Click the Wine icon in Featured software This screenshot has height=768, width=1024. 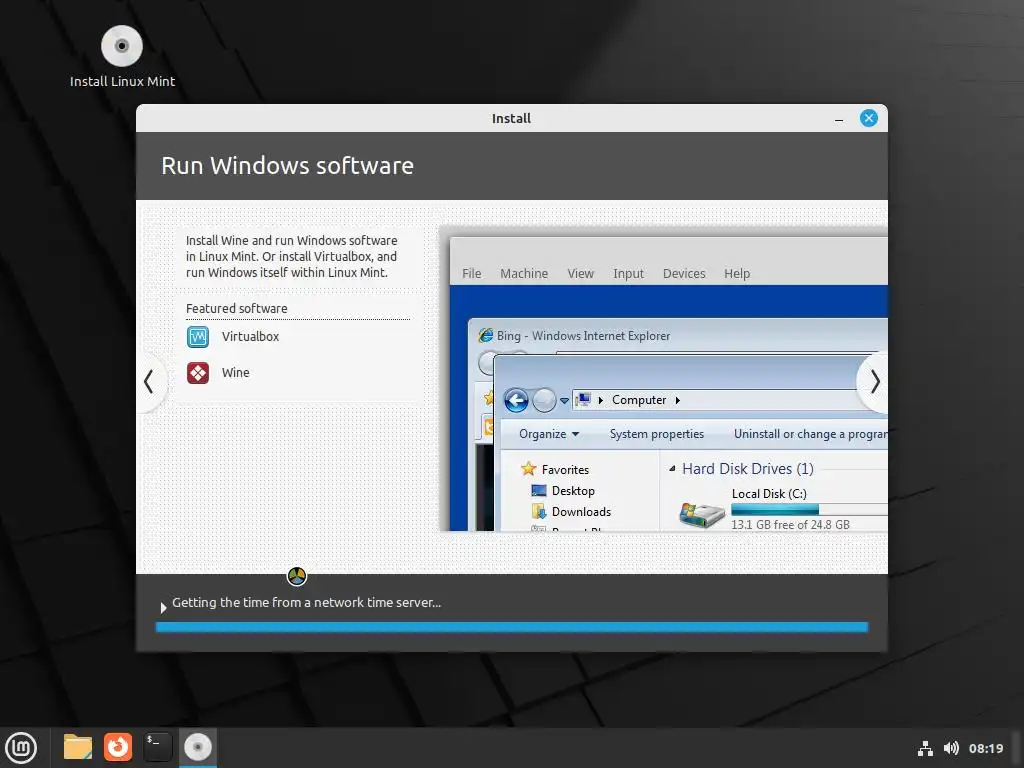[198, 373]
